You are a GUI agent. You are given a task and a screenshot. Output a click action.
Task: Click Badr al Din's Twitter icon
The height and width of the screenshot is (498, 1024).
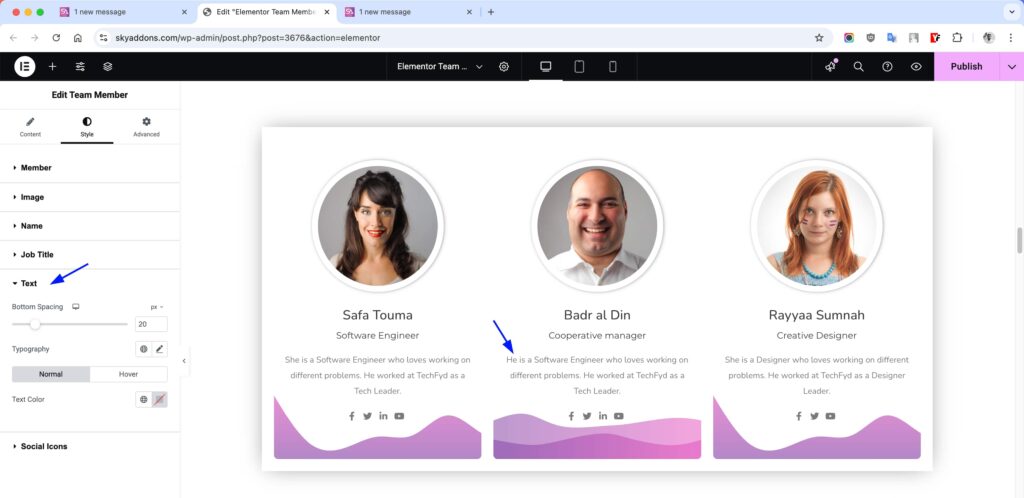(x=587, y=416)
